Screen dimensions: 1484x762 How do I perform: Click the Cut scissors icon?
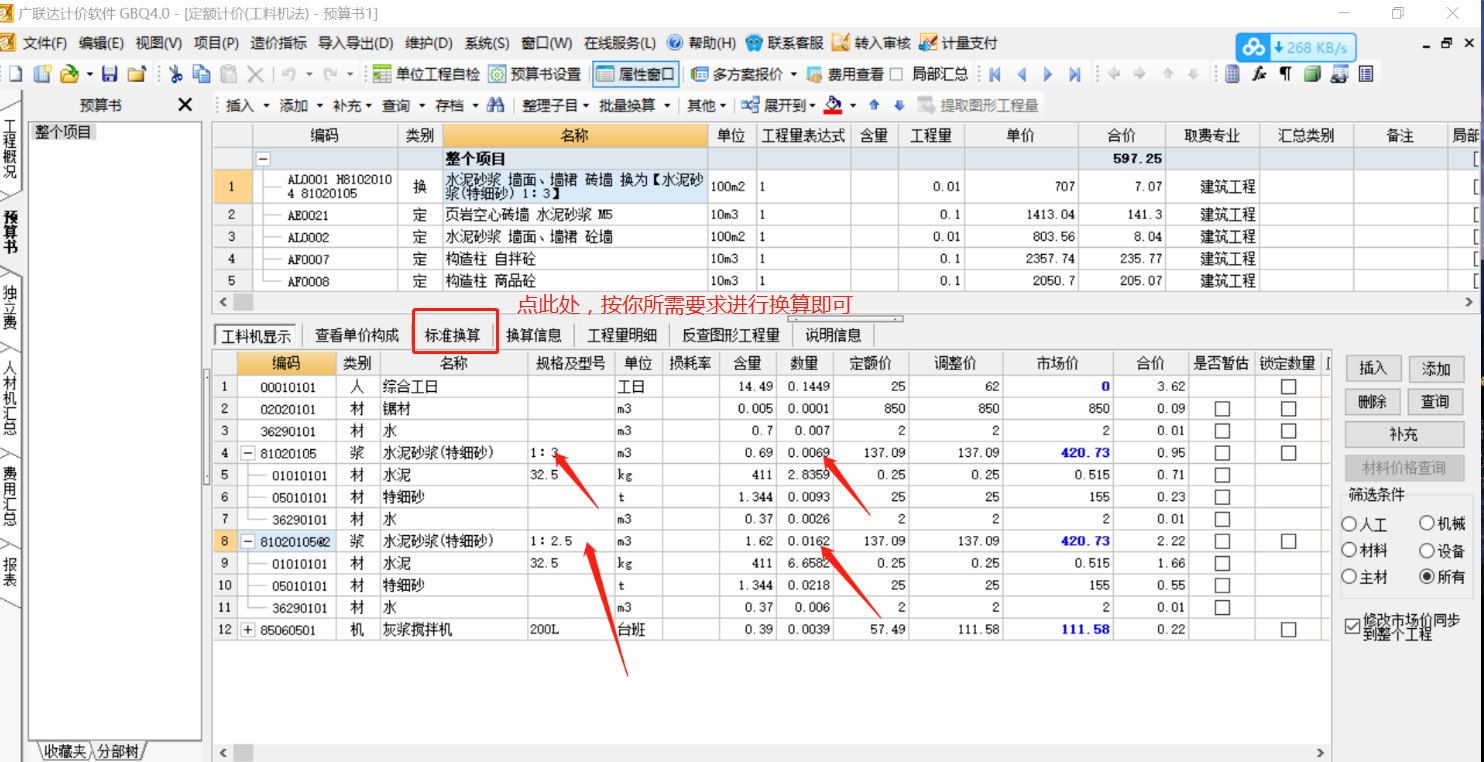[x=176, y=74]
